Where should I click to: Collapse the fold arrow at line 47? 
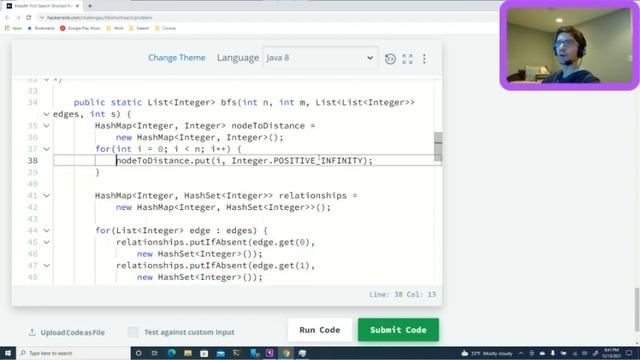47,266
